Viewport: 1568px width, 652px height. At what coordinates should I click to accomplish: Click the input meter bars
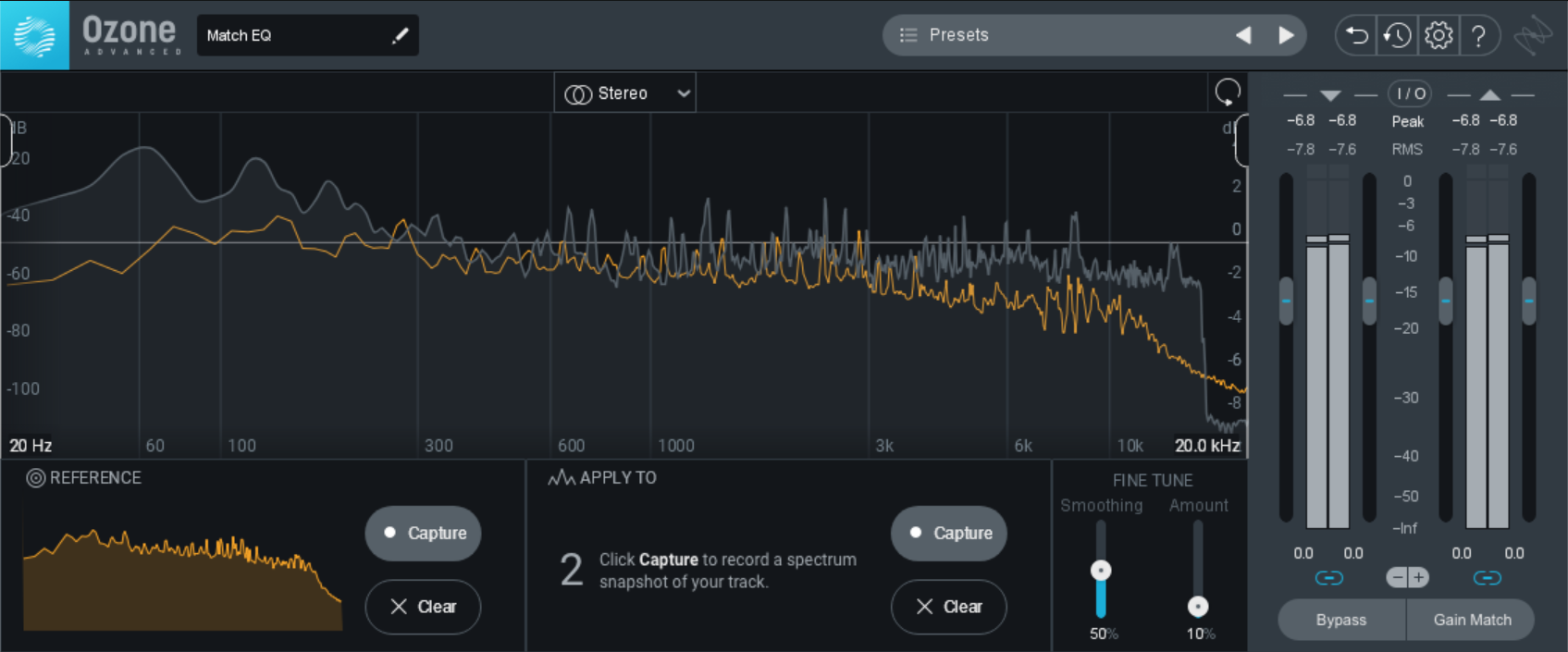[1327, 347]
